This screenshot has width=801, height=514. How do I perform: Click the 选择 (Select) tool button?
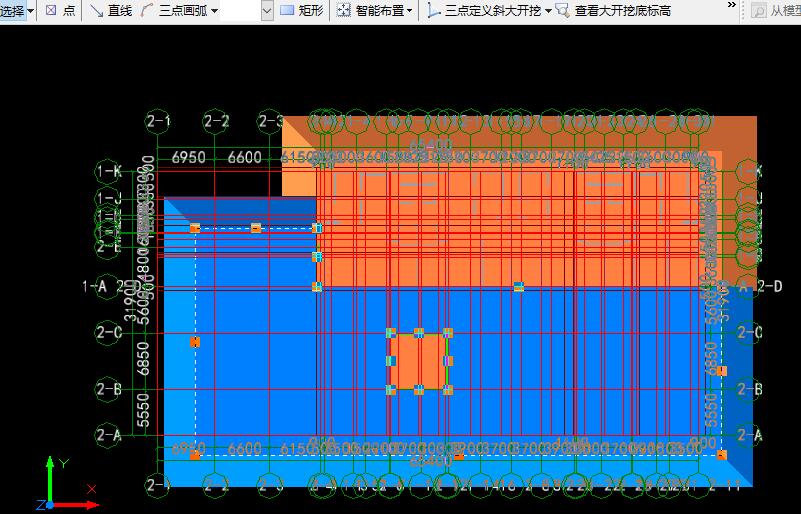click(12, 10)
